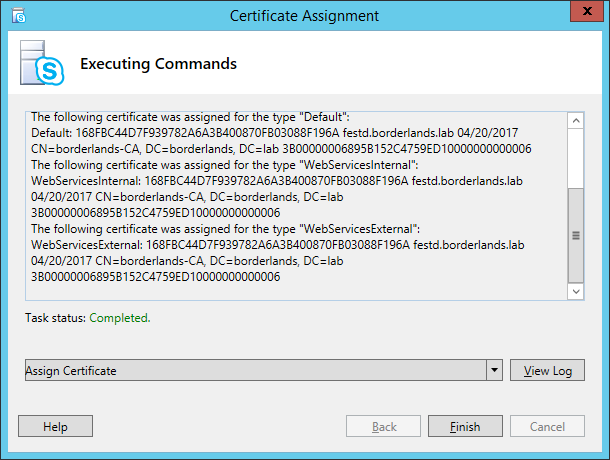Click the line starting 'WebServicesExternal: 168FBC44'
Image resolution: width=610 pixels, height=460 pixels.
coord(277,245)
